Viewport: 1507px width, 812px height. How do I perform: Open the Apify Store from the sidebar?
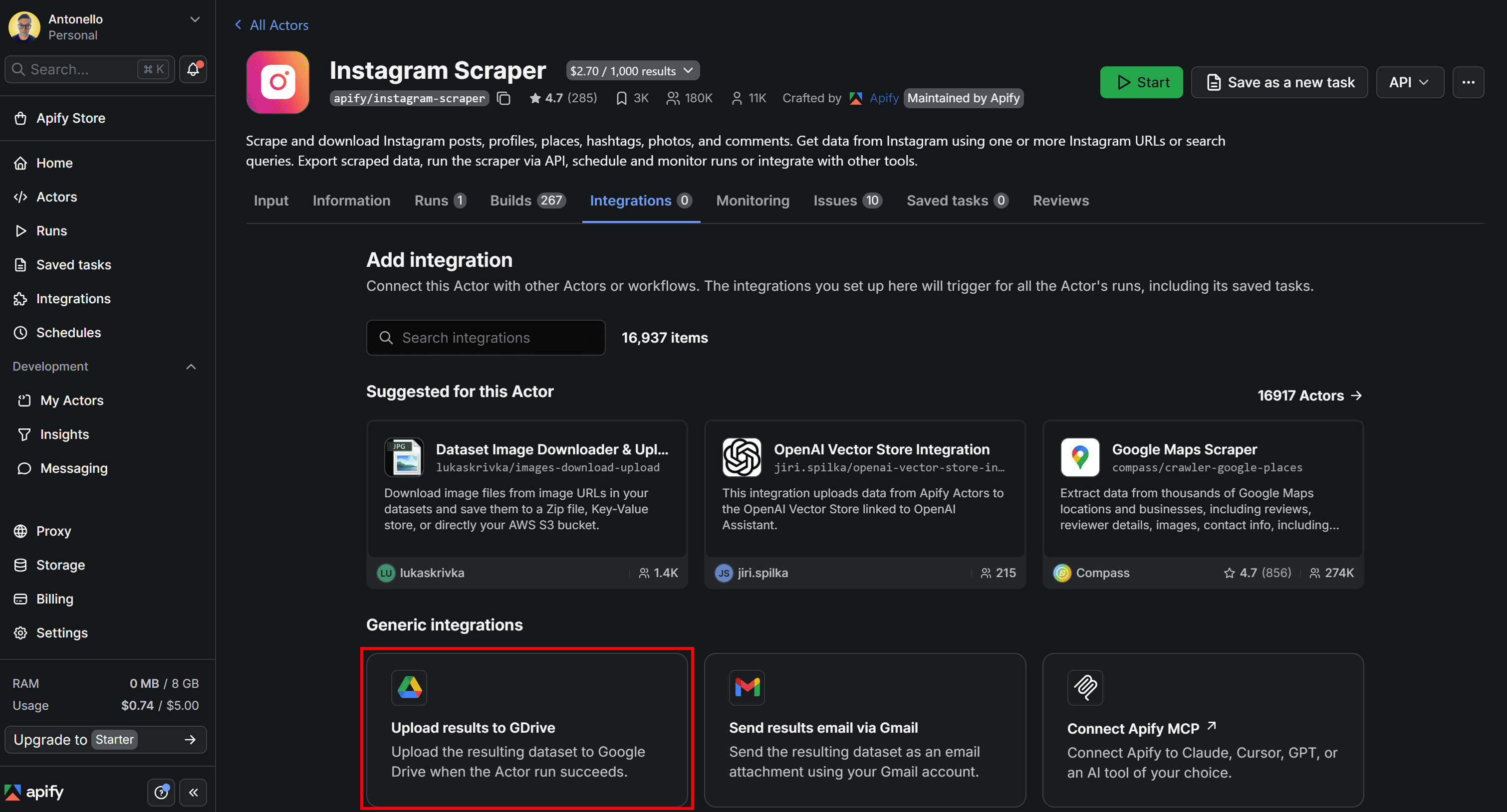pos(70,118)
